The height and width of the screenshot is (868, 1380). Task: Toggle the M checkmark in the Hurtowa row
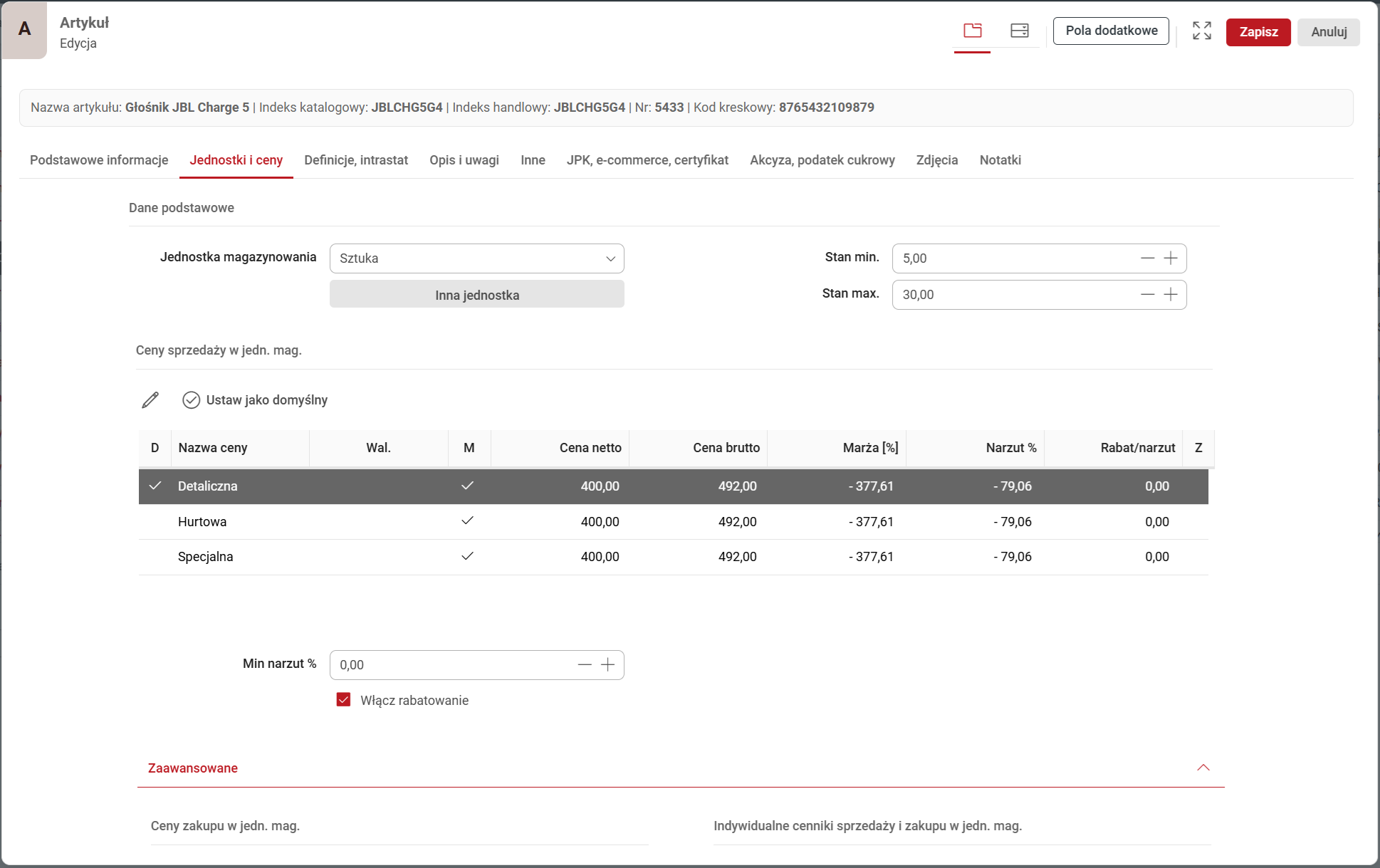point(467,521)
